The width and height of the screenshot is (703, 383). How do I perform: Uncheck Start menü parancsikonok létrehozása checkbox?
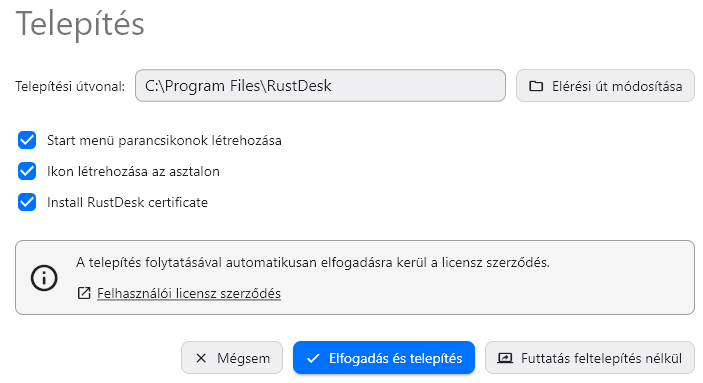(x=27, y=140)
